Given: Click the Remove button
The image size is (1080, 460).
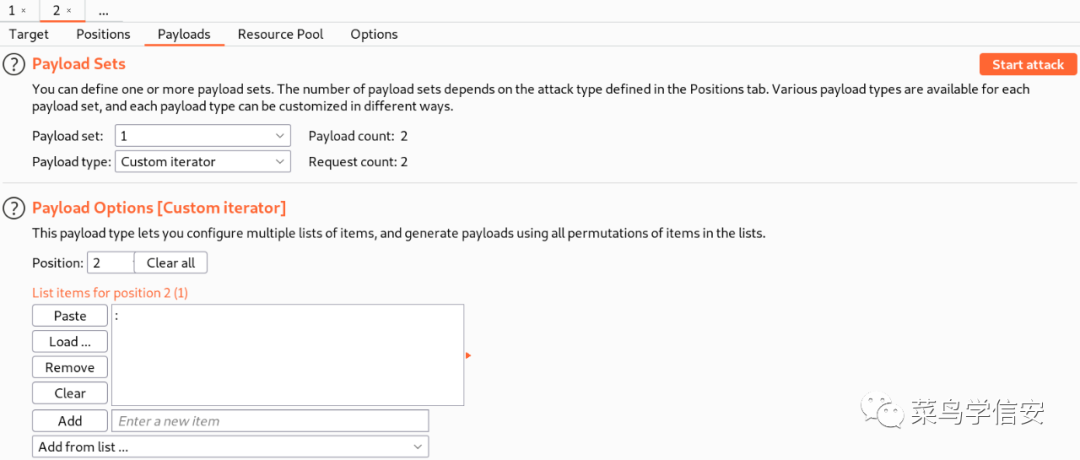Looking at the screenshot, I should click(70, 368).
